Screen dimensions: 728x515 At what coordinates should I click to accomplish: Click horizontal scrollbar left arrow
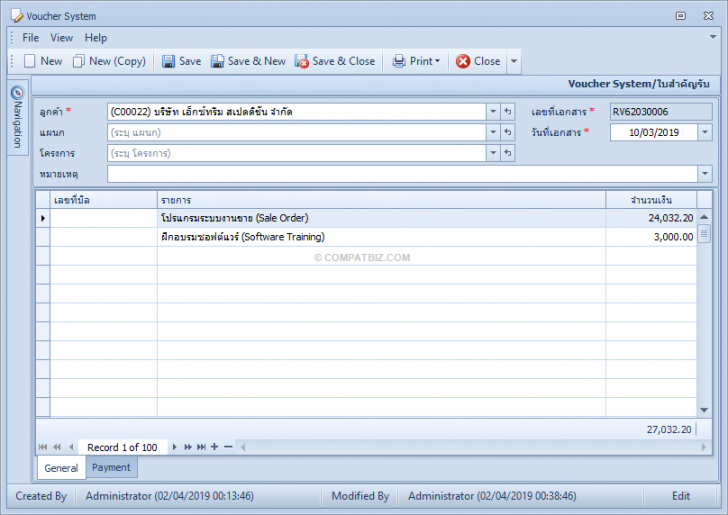pyautogui.click(x=242, y=447)
